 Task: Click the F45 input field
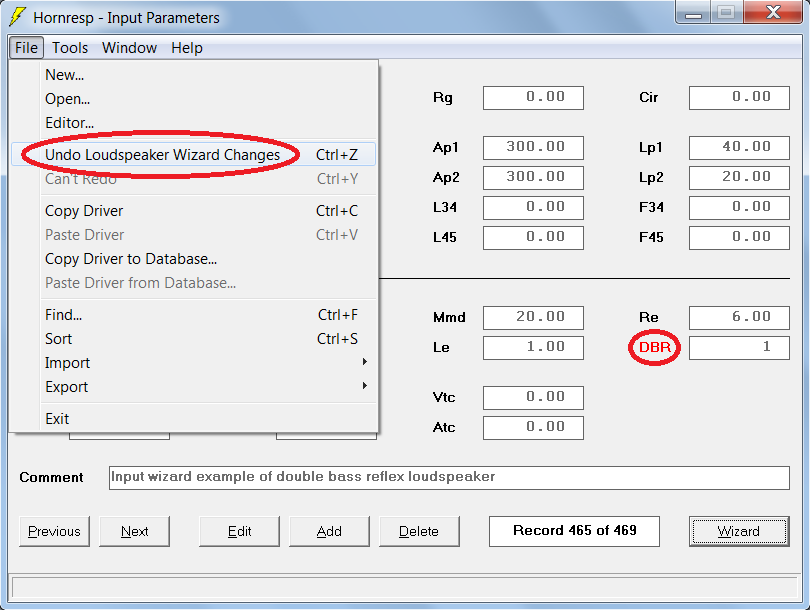point(739,238)
